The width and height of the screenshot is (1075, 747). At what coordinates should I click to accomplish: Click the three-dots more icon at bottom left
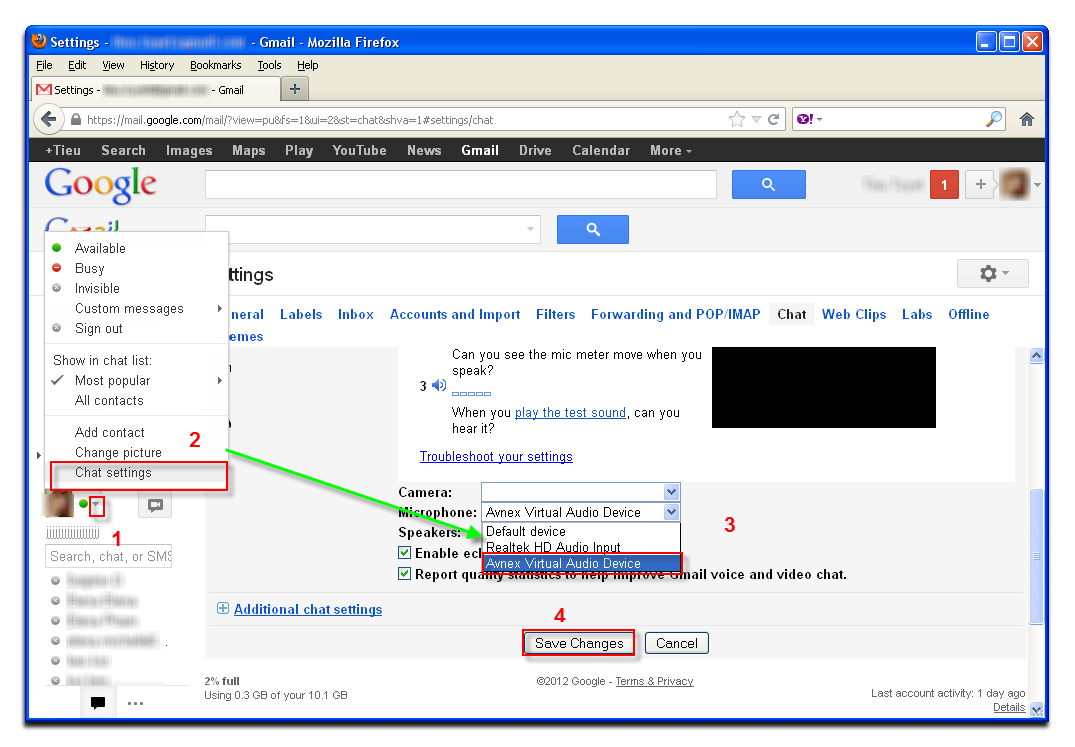[136, 703]
